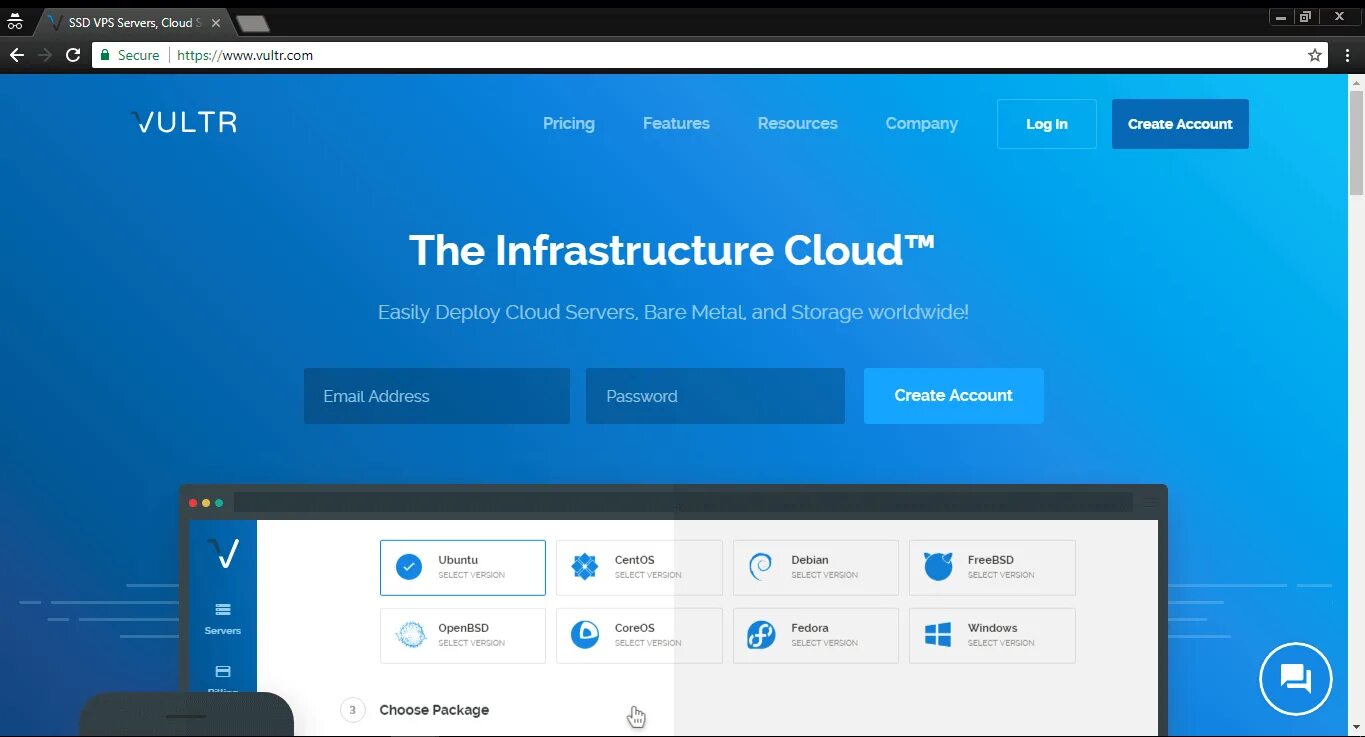Viewport: 1365px width, 737px height.
Task: Click The Infrastructure Cloud headline
Action: coord(672,250)
